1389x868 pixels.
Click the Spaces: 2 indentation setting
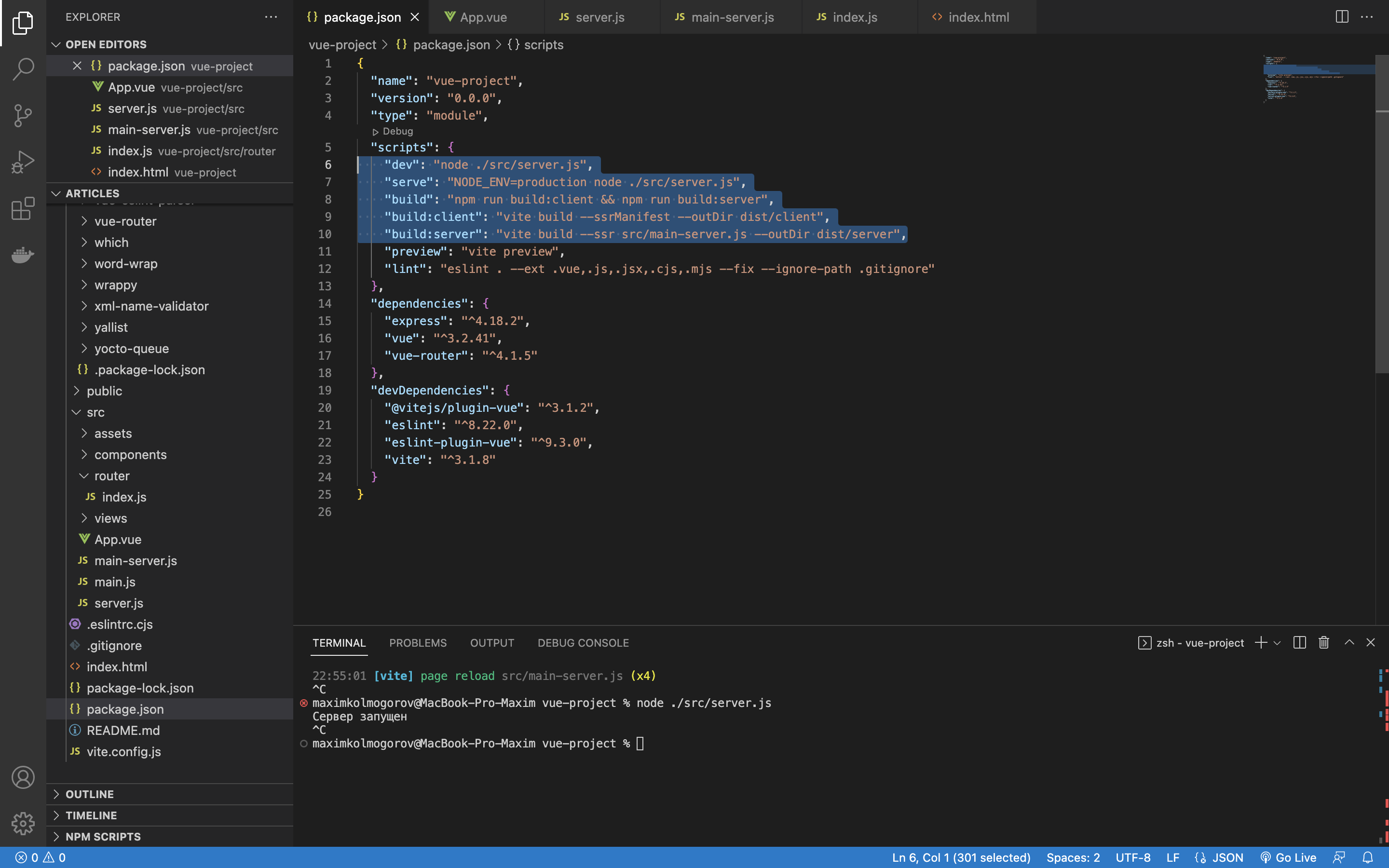pyautogui.click(x=1073, y=858)
